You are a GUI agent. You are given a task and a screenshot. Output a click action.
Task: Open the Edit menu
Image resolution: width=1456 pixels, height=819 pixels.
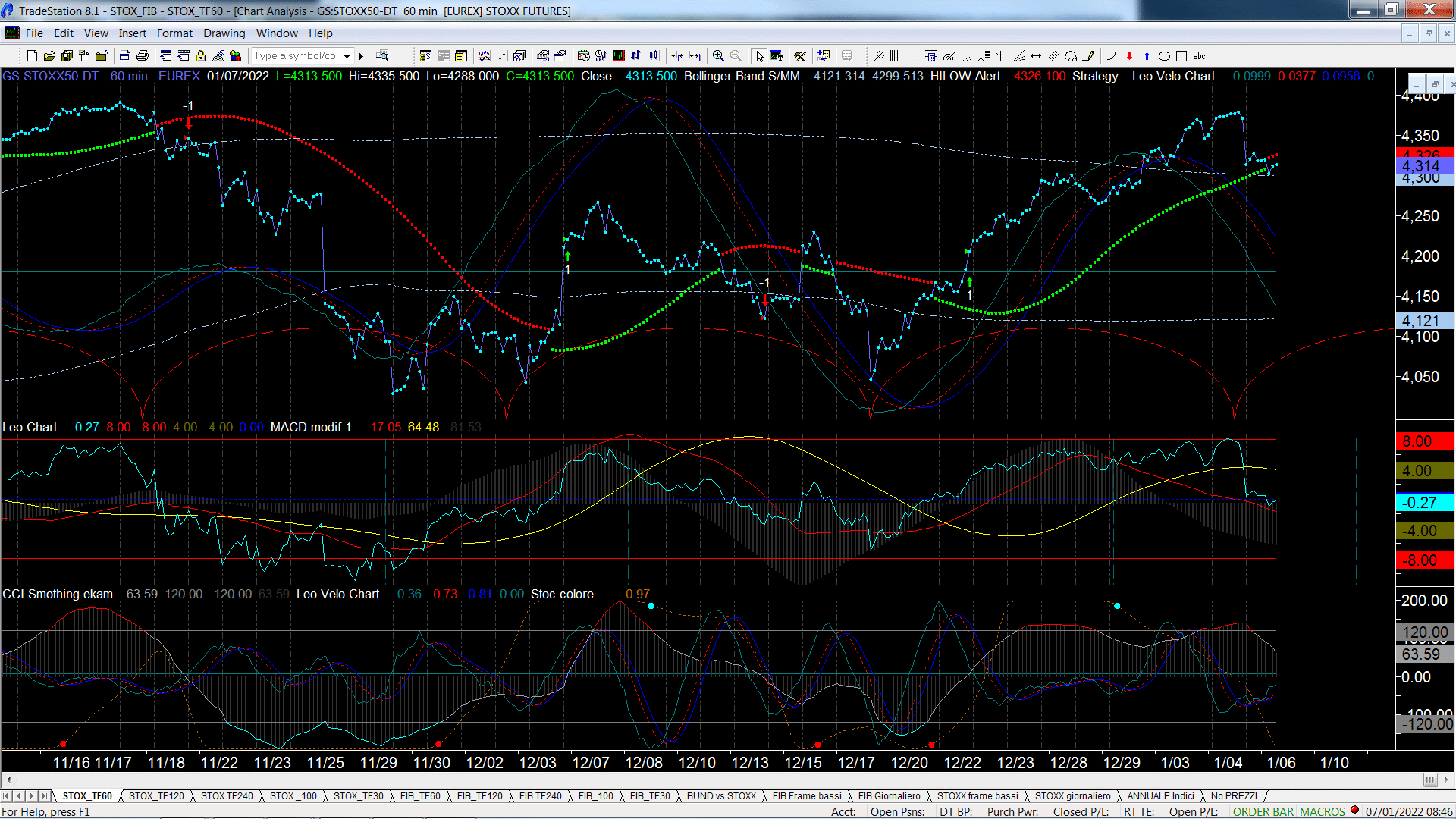64,33
